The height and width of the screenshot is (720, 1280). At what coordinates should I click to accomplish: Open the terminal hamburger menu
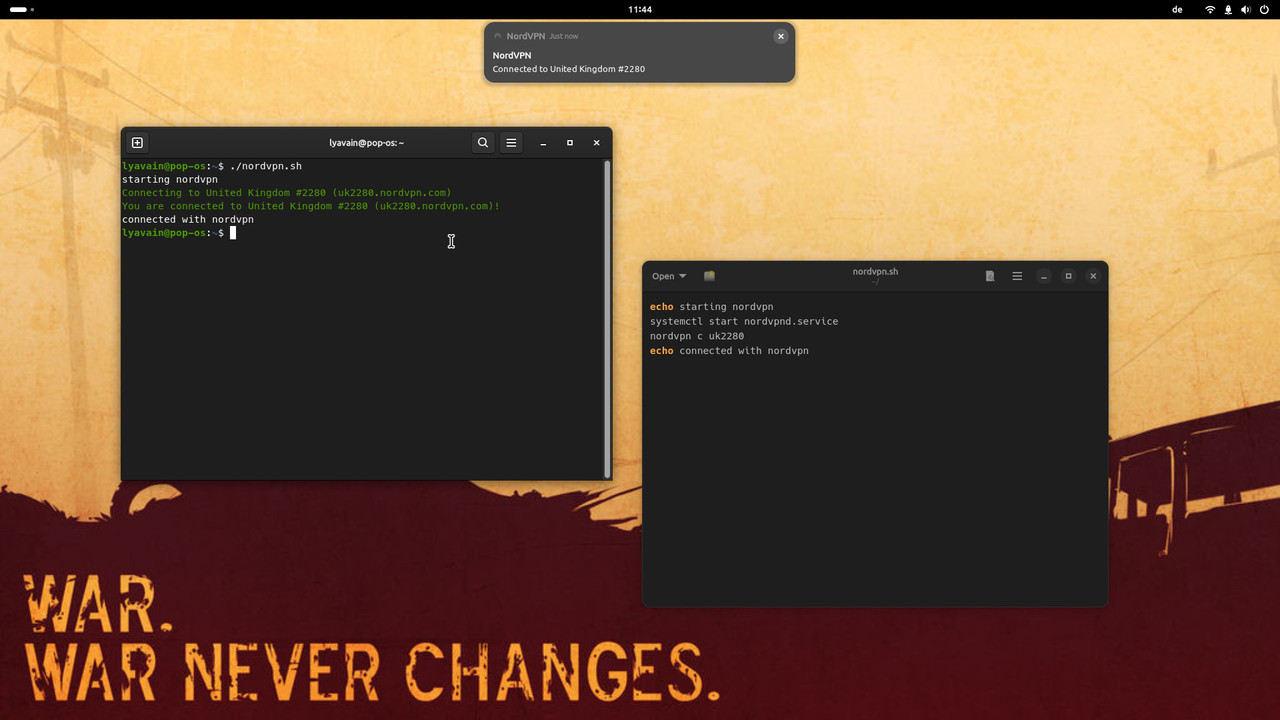511,143
